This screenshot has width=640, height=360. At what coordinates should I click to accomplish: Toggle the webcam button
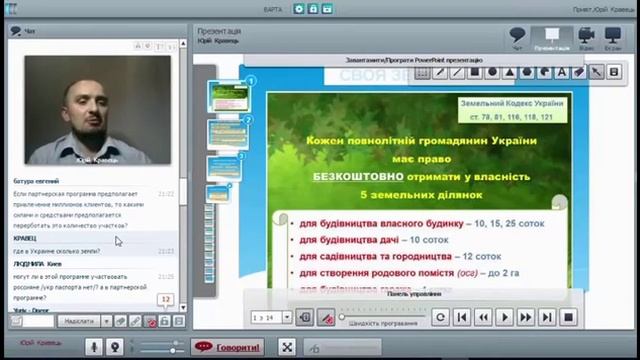pos(115,347)
